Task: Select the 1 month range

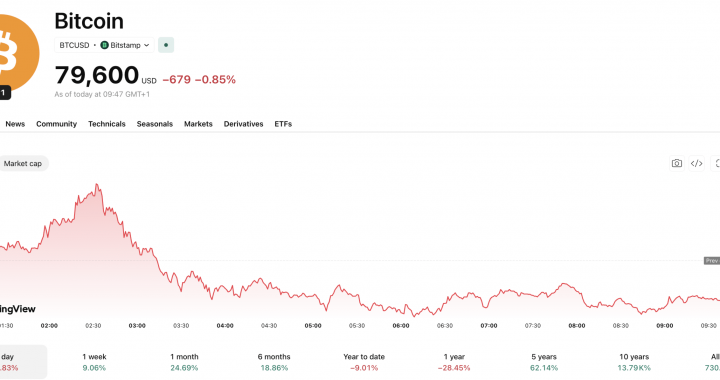Action: click(x=184, y=362)
